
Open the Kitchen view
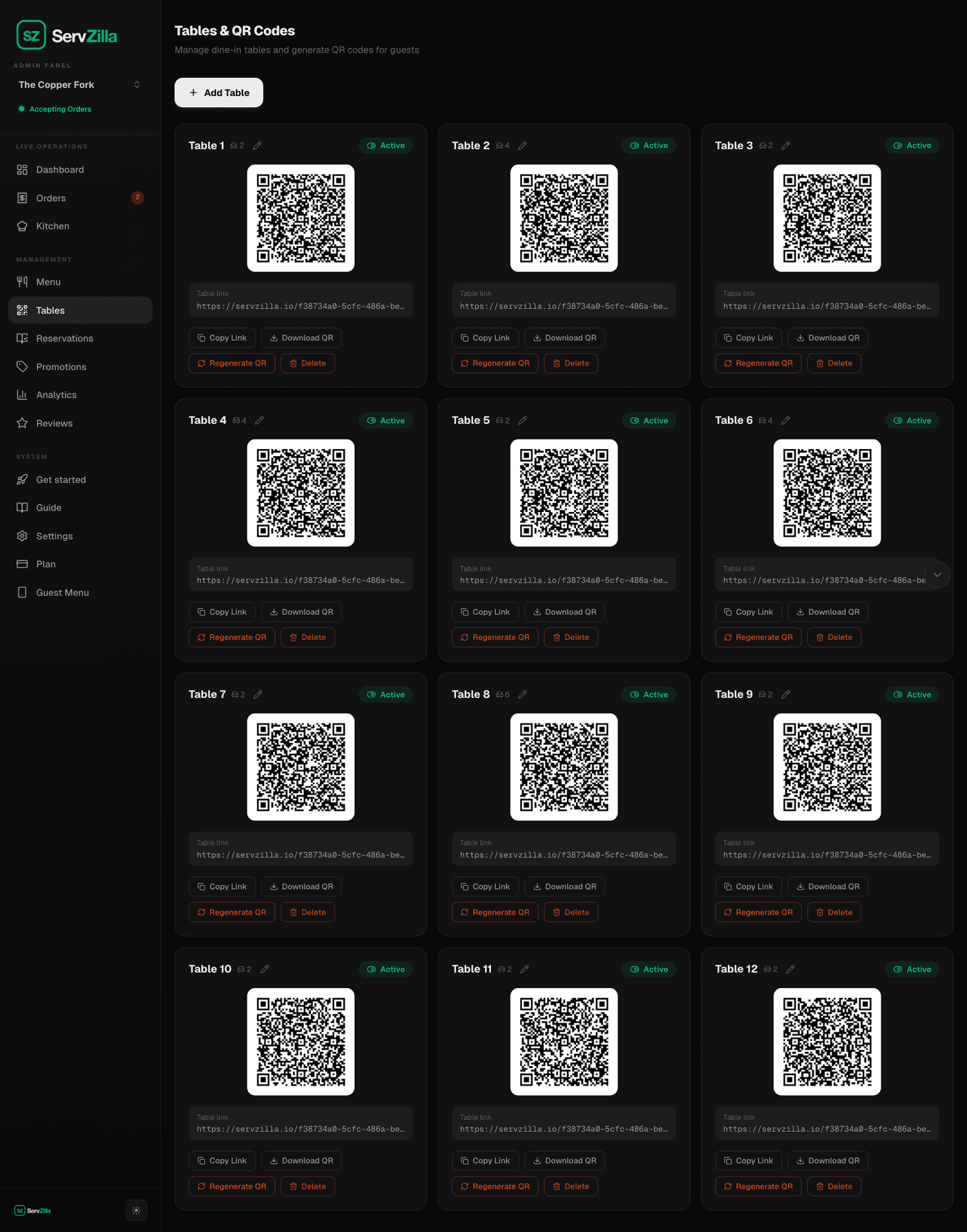pyautogui.click(x=80, y=226)
